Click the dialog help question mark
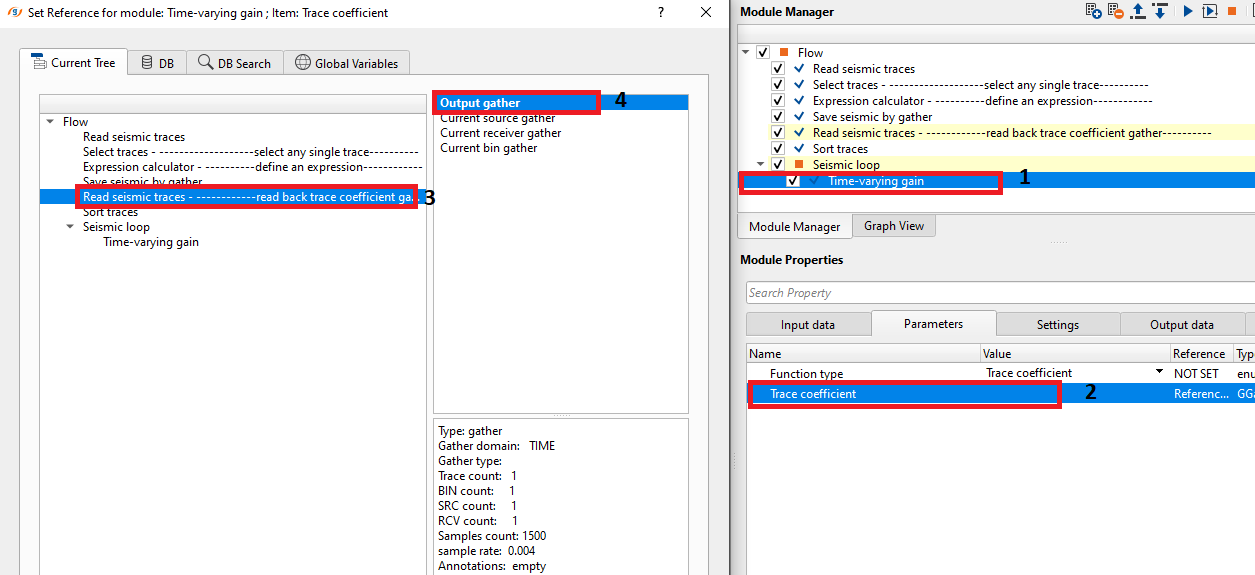 [x=661, y=12]
